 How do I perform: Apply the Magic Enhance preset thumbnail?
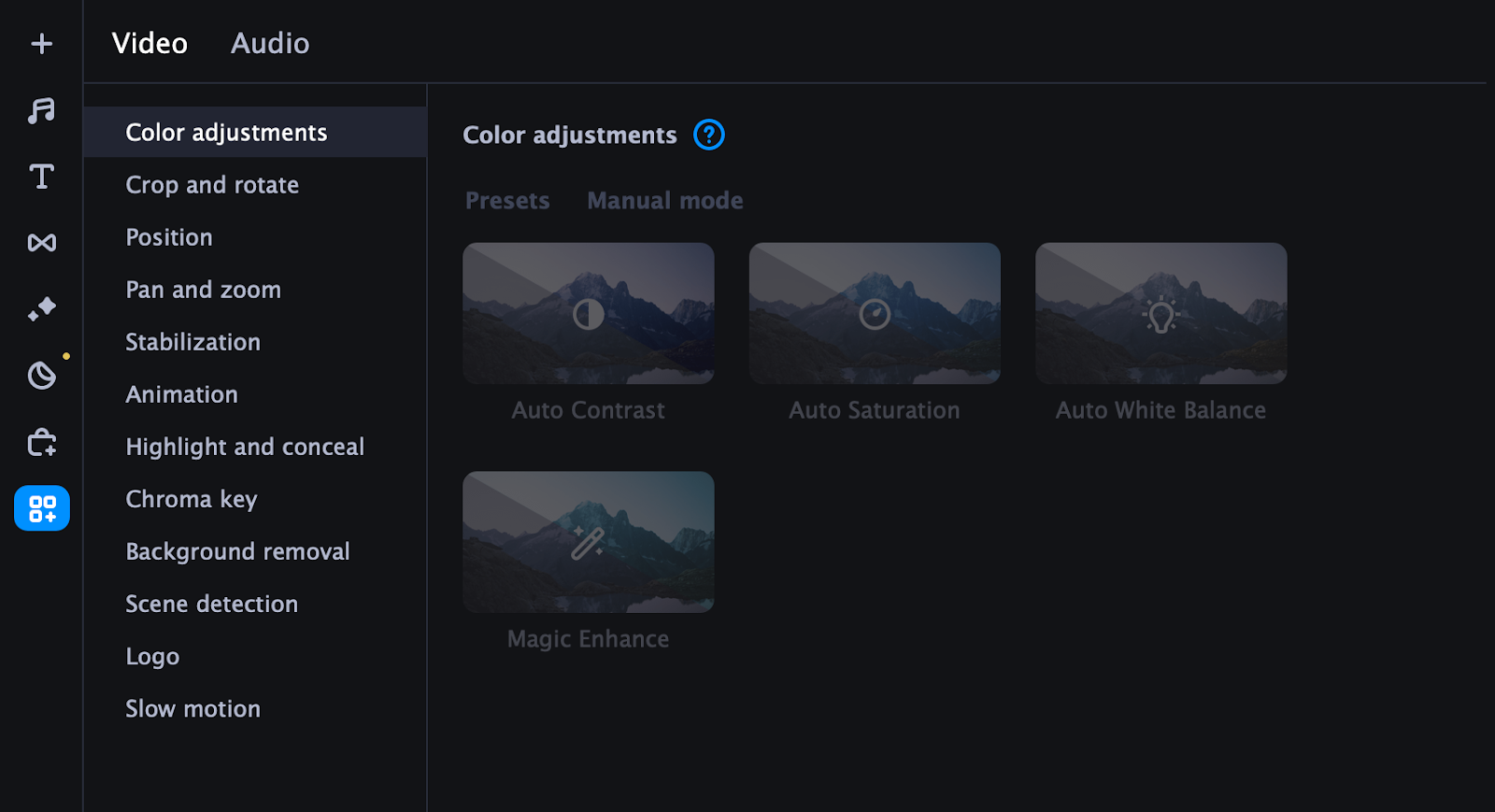coord(589,542)
